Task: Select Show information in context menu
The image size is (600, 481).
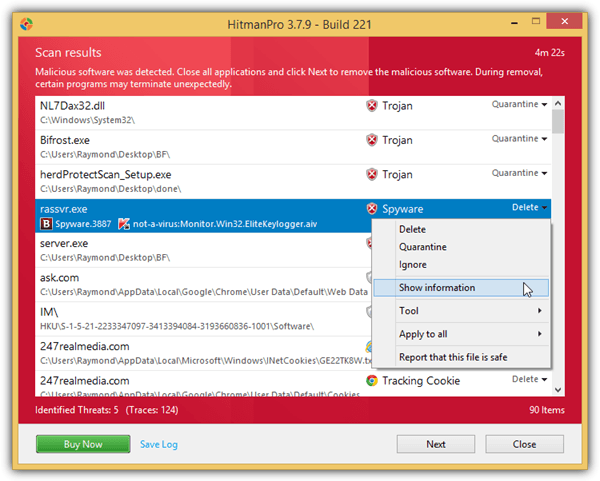Action: pos(437,288)
